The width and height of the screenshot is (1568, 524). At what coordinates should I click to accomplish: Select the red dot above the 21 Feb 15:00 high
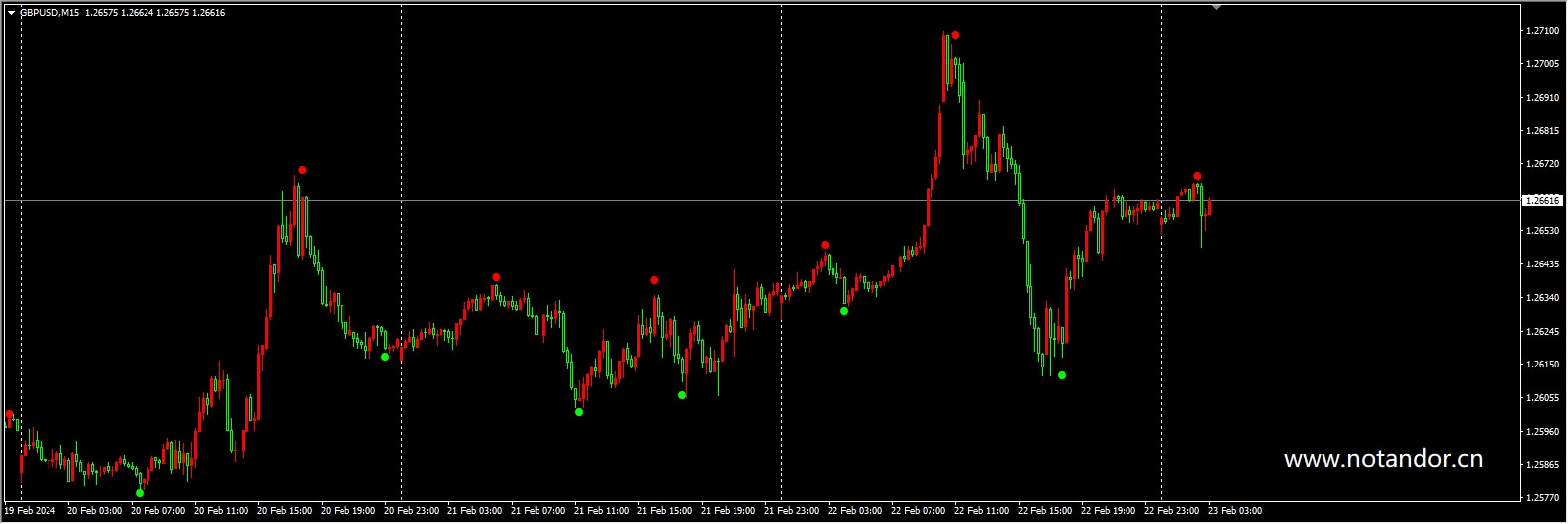(x=654, y=280)
